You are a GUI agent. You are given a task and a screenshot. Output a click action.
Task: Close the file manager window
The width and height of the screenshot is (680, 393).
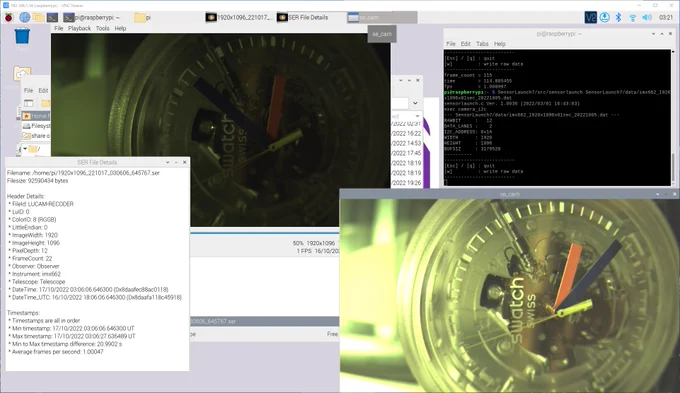coord(418,80)
